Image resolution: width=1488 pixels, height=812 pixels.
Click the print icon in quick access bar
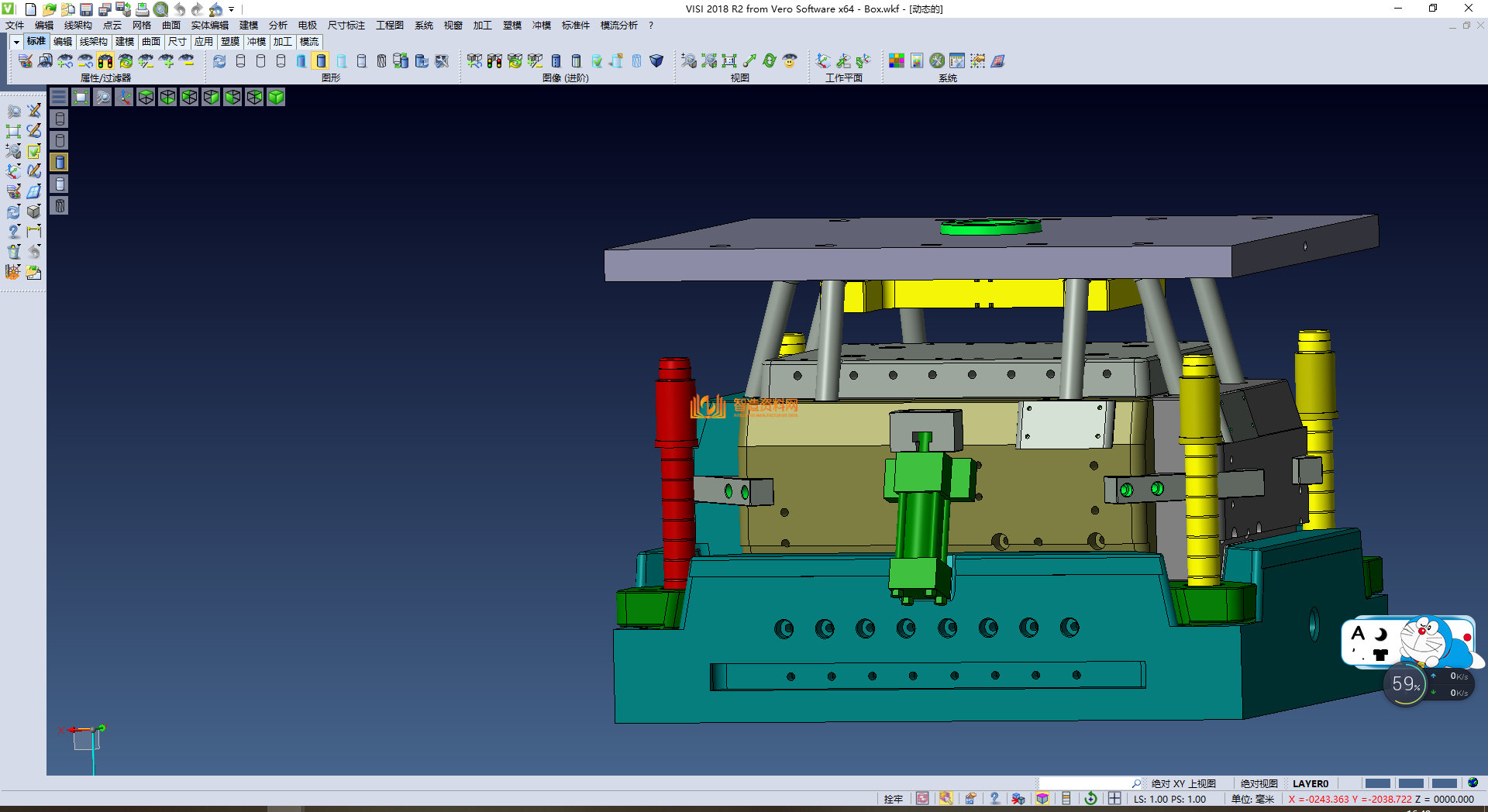(x=143, y=9)
